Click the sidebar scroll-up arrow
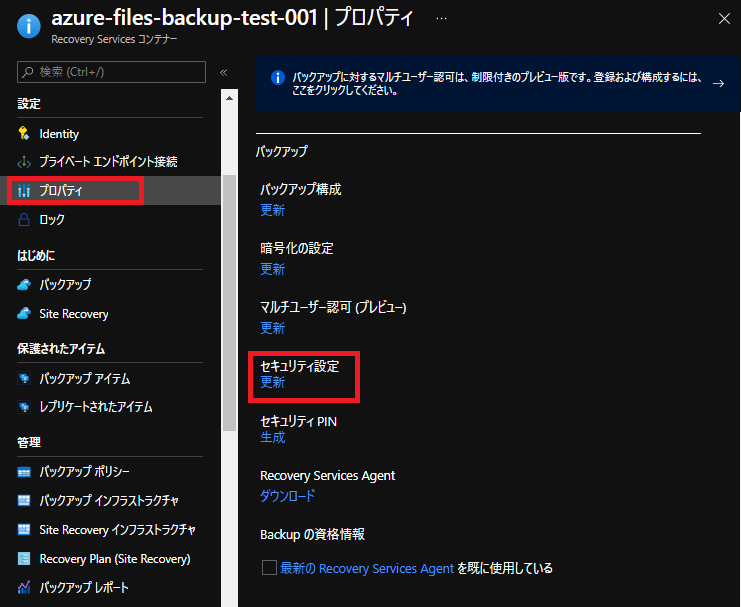This screenshot has width=741, height=607. click(229, 98)
